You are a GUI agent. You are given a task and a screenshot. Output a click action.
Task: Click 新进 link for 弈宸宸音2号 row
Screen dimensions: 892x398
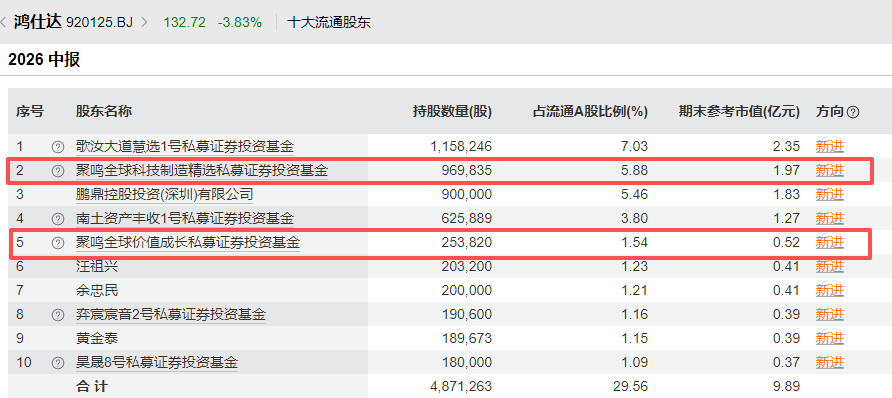point(829,314)
